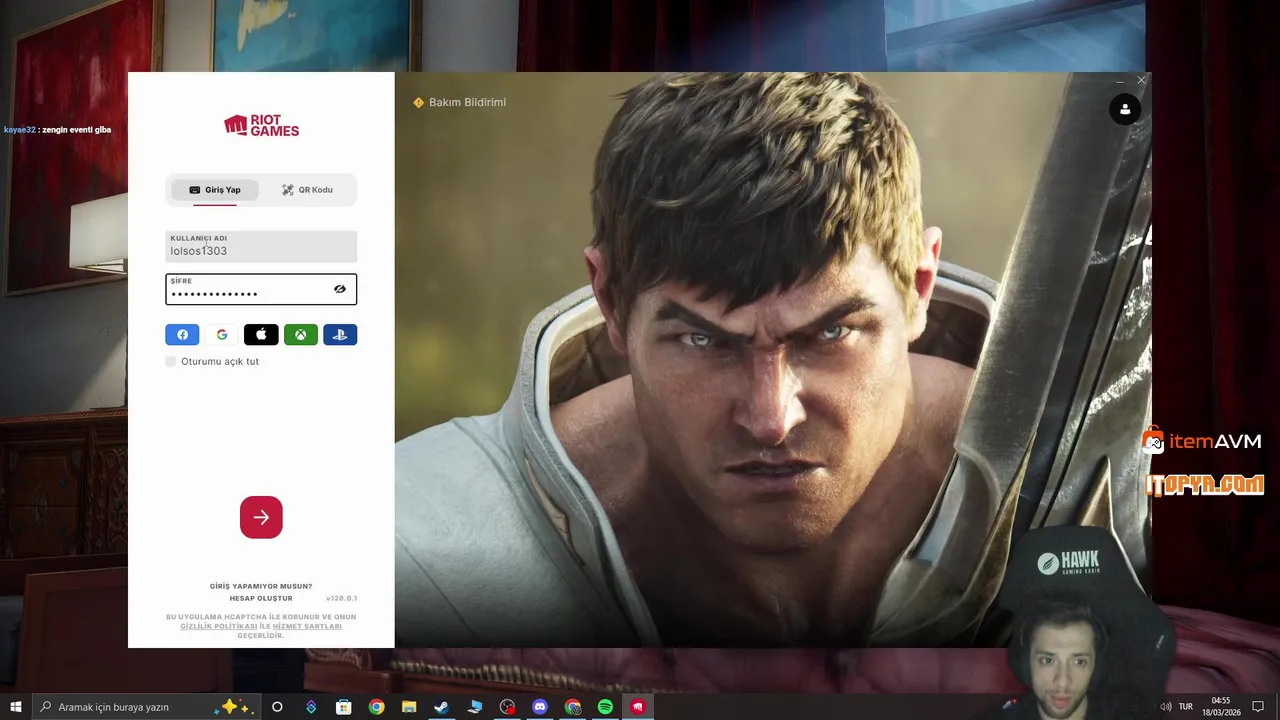Image resolution: width=1280 pixels, height=720 pixels.
Task: Open Google Chrome from taskbar
Action: coord(376,707)
